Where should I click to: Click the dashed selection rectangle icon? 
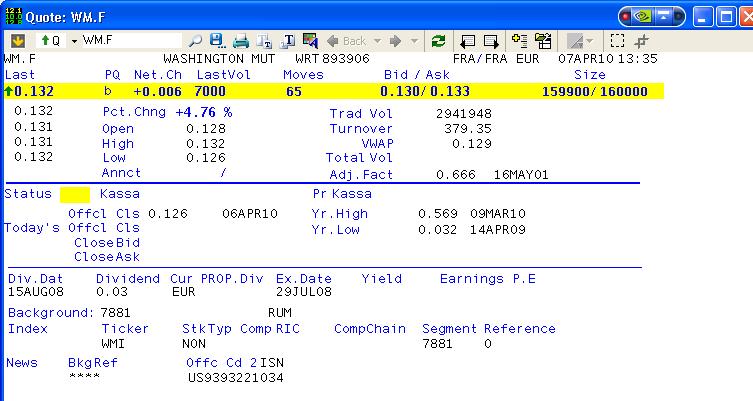coord(617,41)
